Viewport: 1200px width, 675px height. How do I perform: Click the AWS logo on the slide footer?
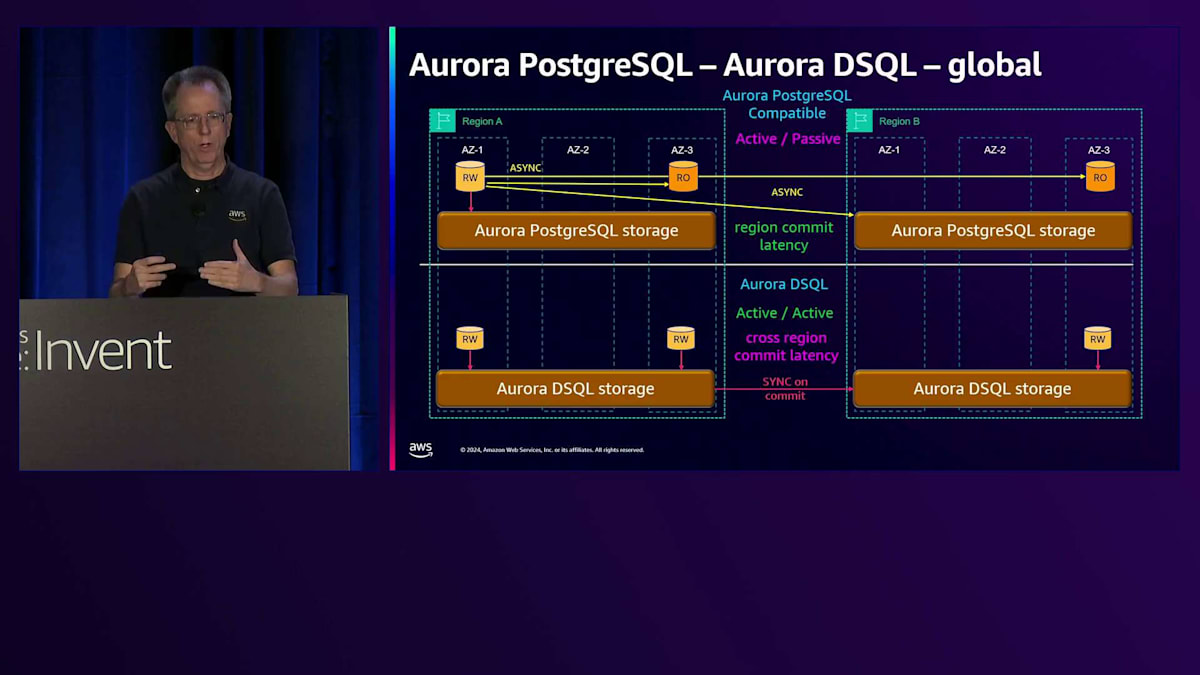coord(421,450)
